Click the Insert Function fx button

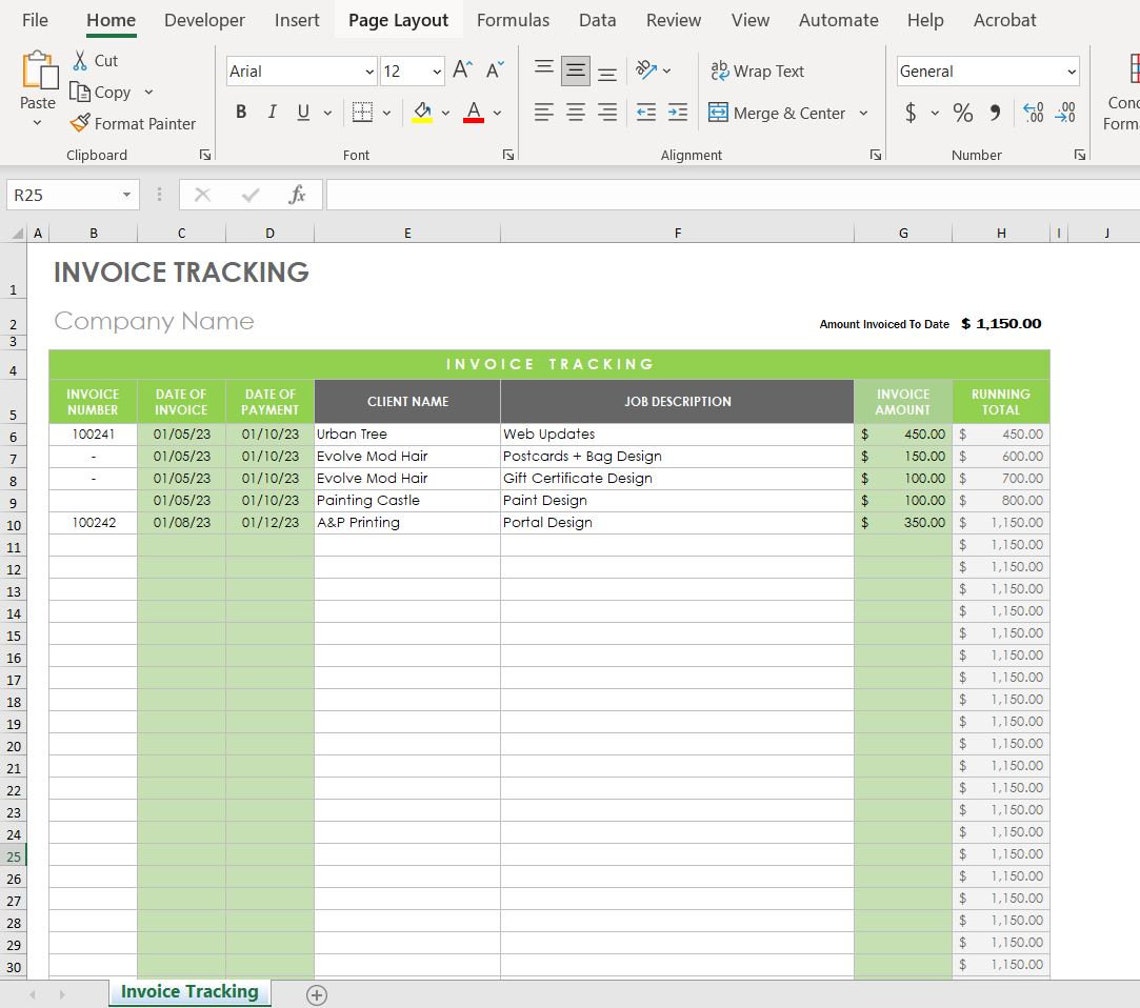(297, 194)
